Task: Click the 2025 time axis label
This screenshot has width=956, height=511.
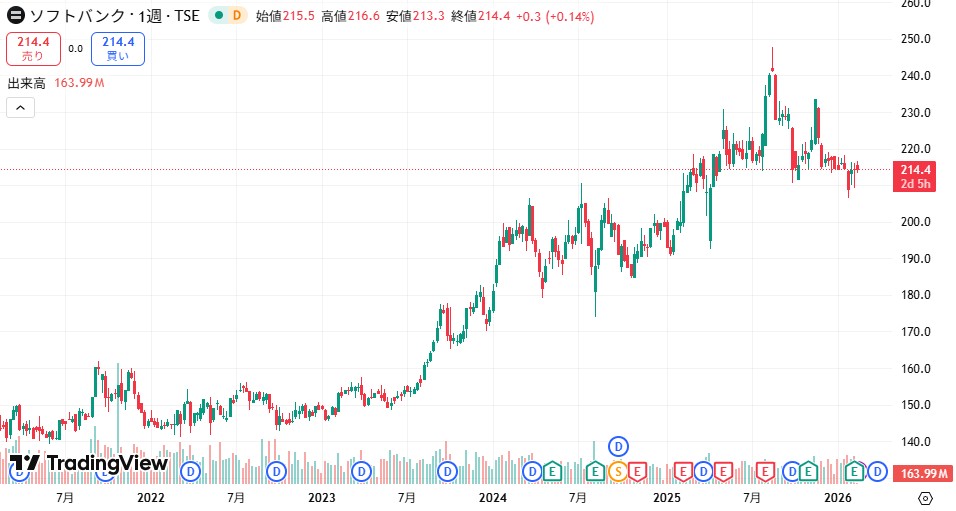Action: (666, 498)
